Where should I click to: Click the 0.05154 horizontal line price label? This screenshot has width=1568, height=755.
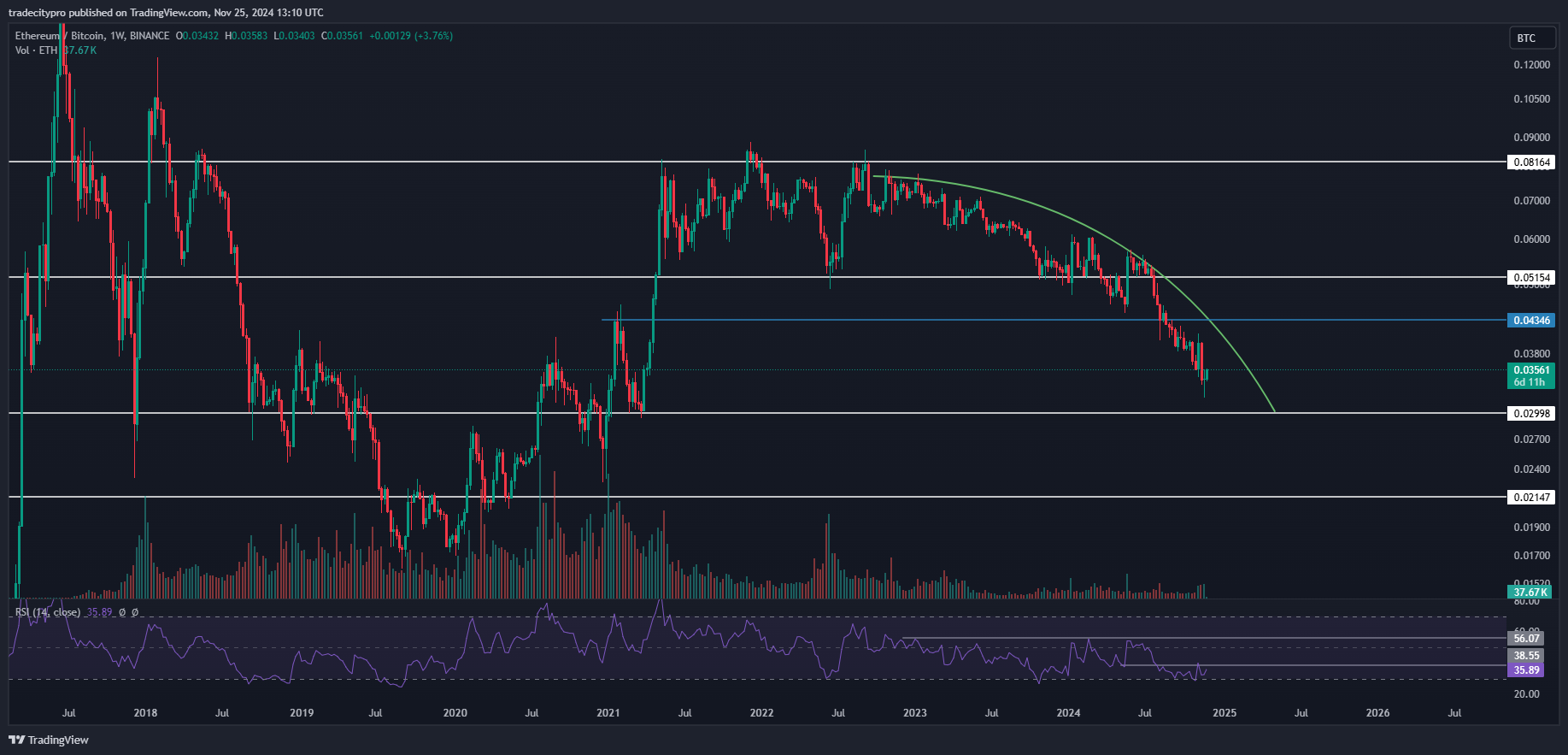[x=1532, y=277]
